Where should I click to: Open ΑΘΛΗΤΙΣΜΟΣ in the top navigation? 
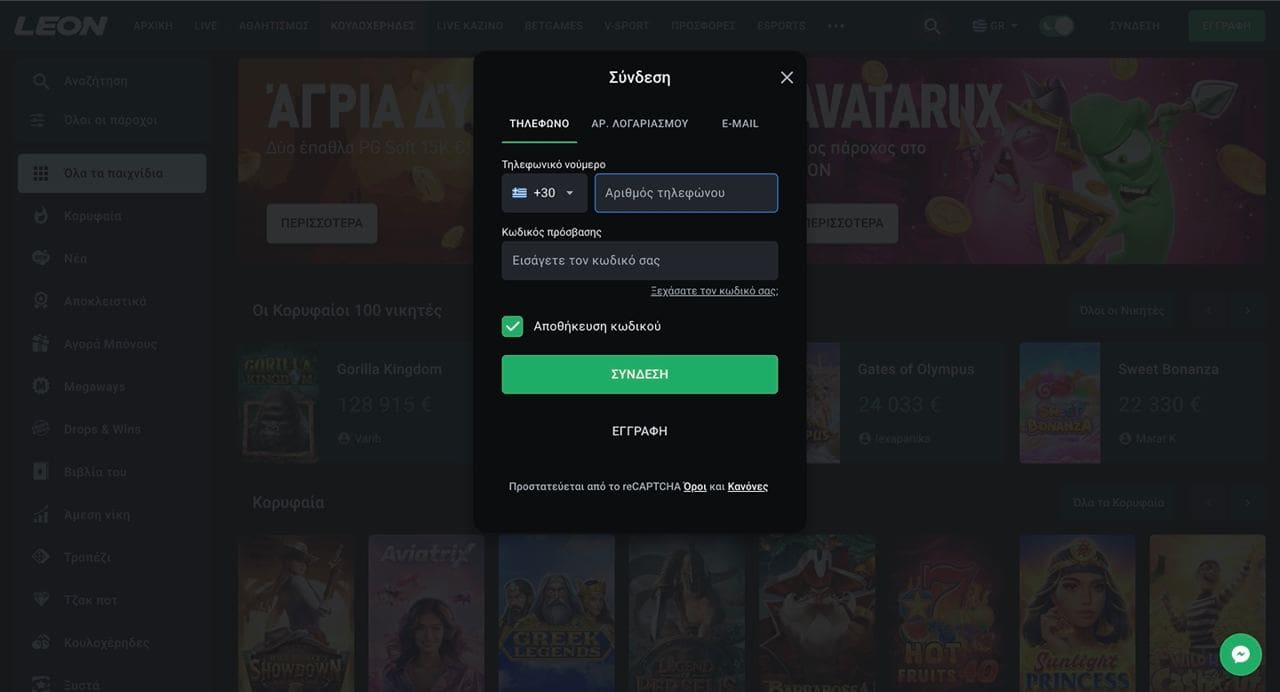tap(274, 26)
